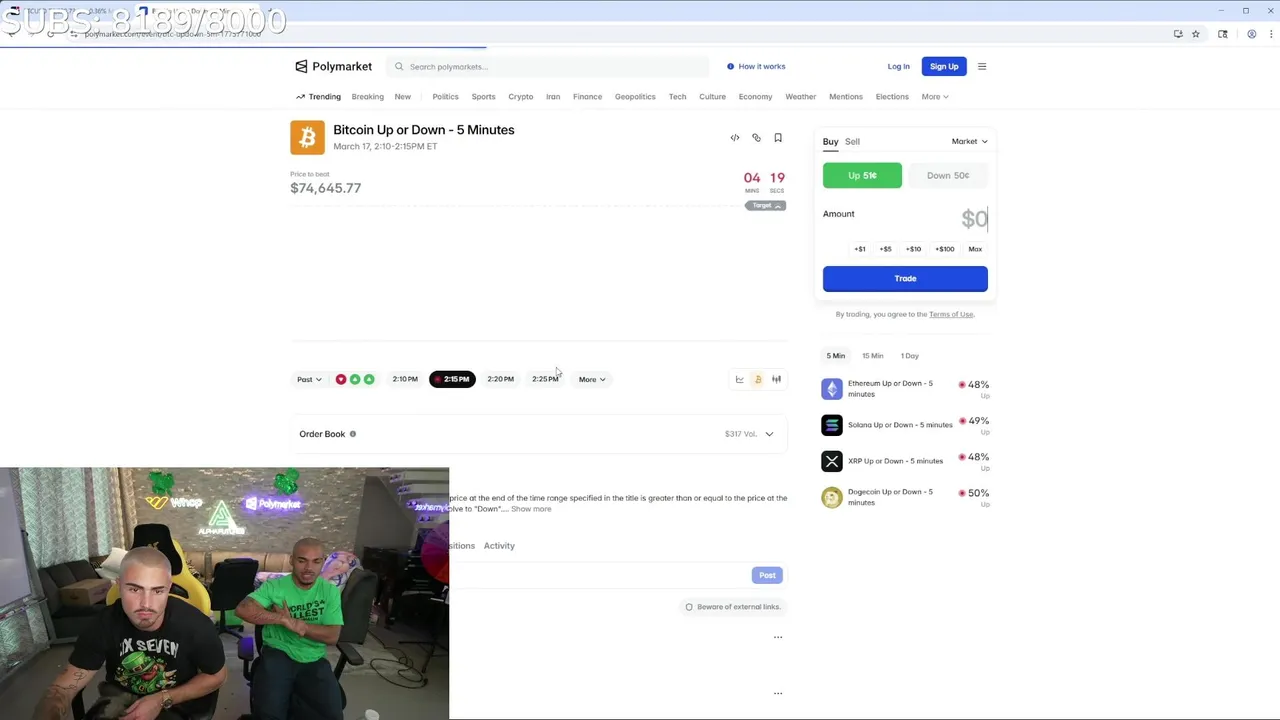Collapse the Target price tag
Viewport: 1280px width, 720px height.
click(766, 205)
